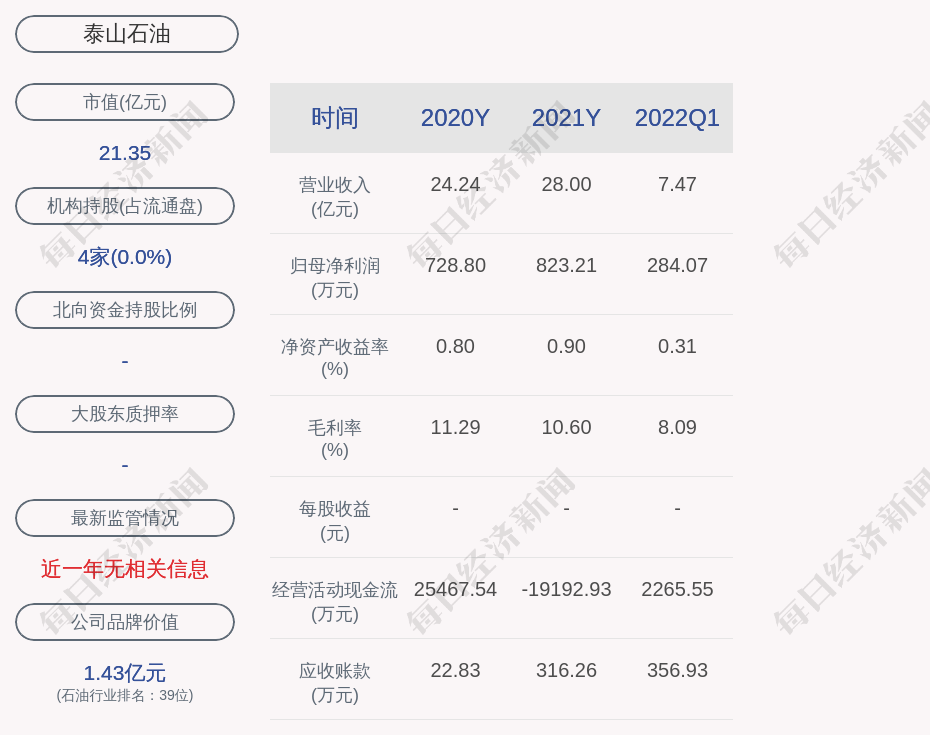Click the gross margin value 10.60
The width and height of the screenshot is (930, 735).
[566, 427]
